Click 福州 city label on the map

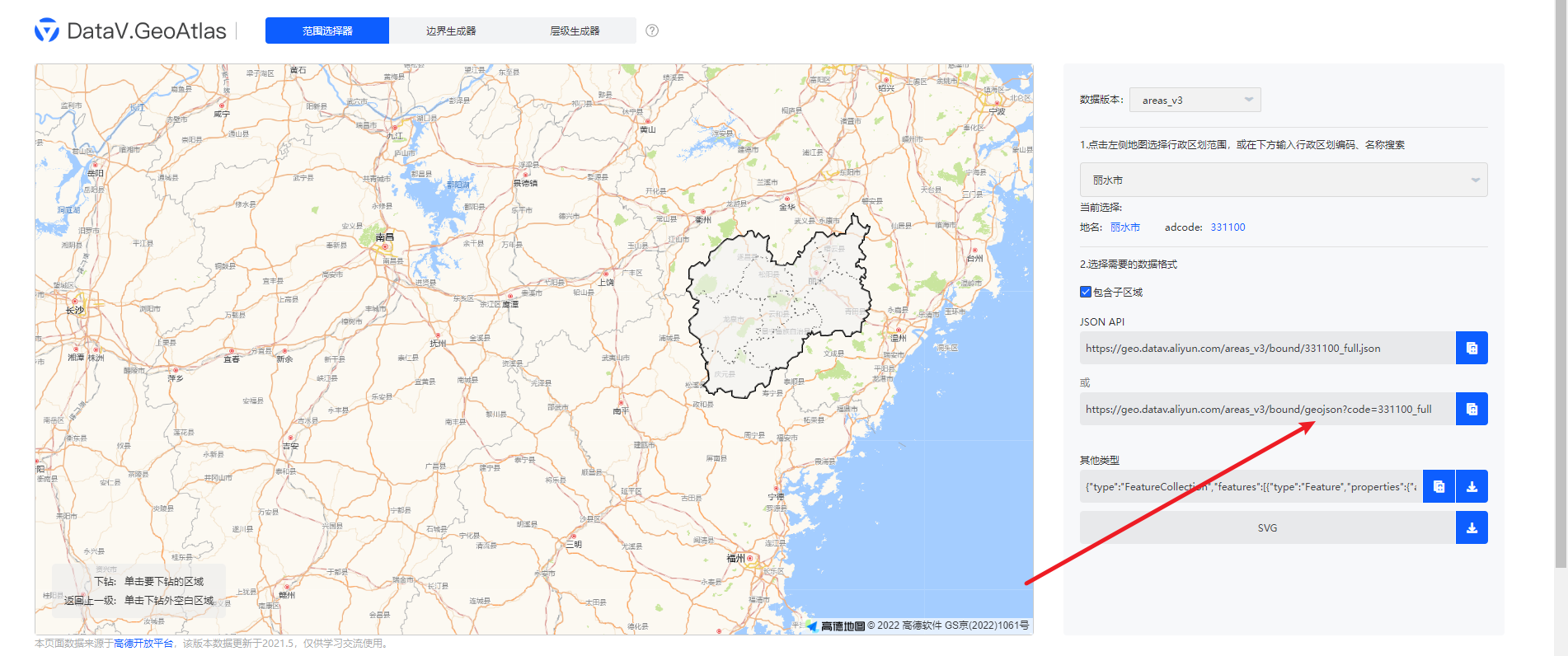coord(735,558)
